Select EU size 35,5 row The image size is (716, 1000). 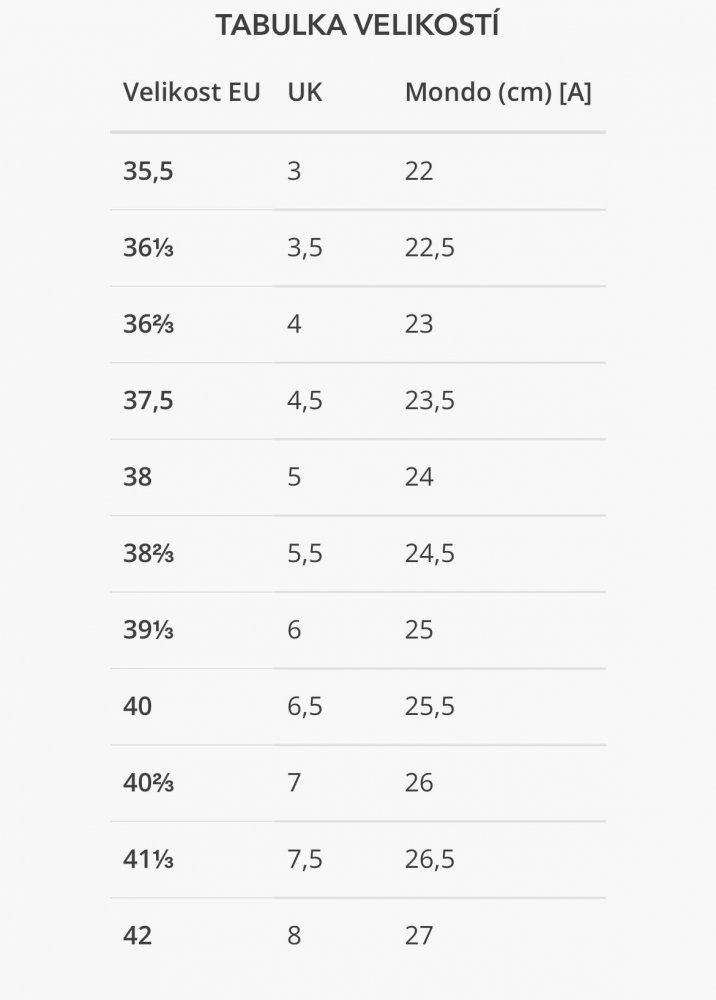[x=358, y=172]
